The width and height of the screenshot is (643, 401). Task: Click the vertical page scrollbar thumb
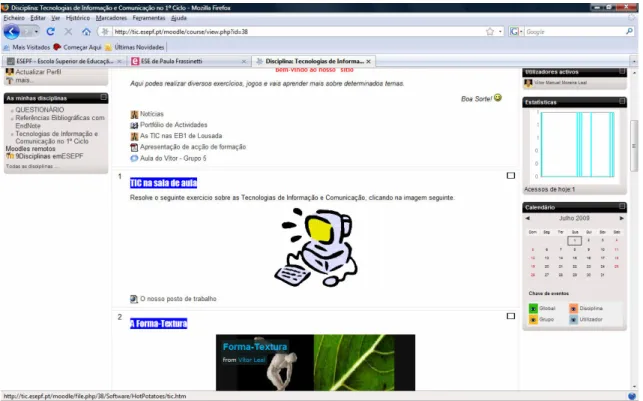pyautogui.click(x=634, y=146)
